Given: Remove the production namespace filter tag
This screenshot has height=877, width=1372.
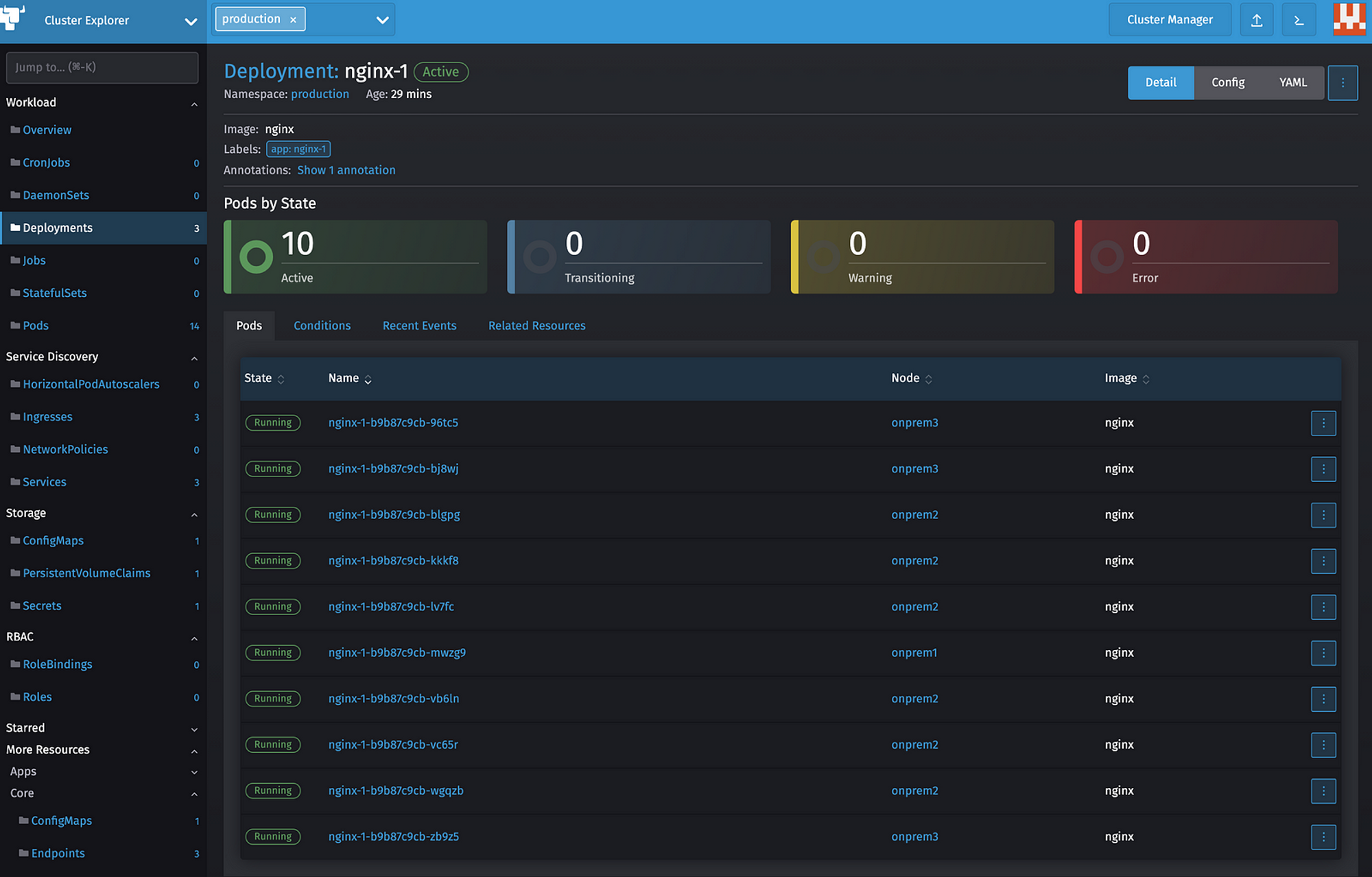Looking at the screenshot, I should click(293, 20).
